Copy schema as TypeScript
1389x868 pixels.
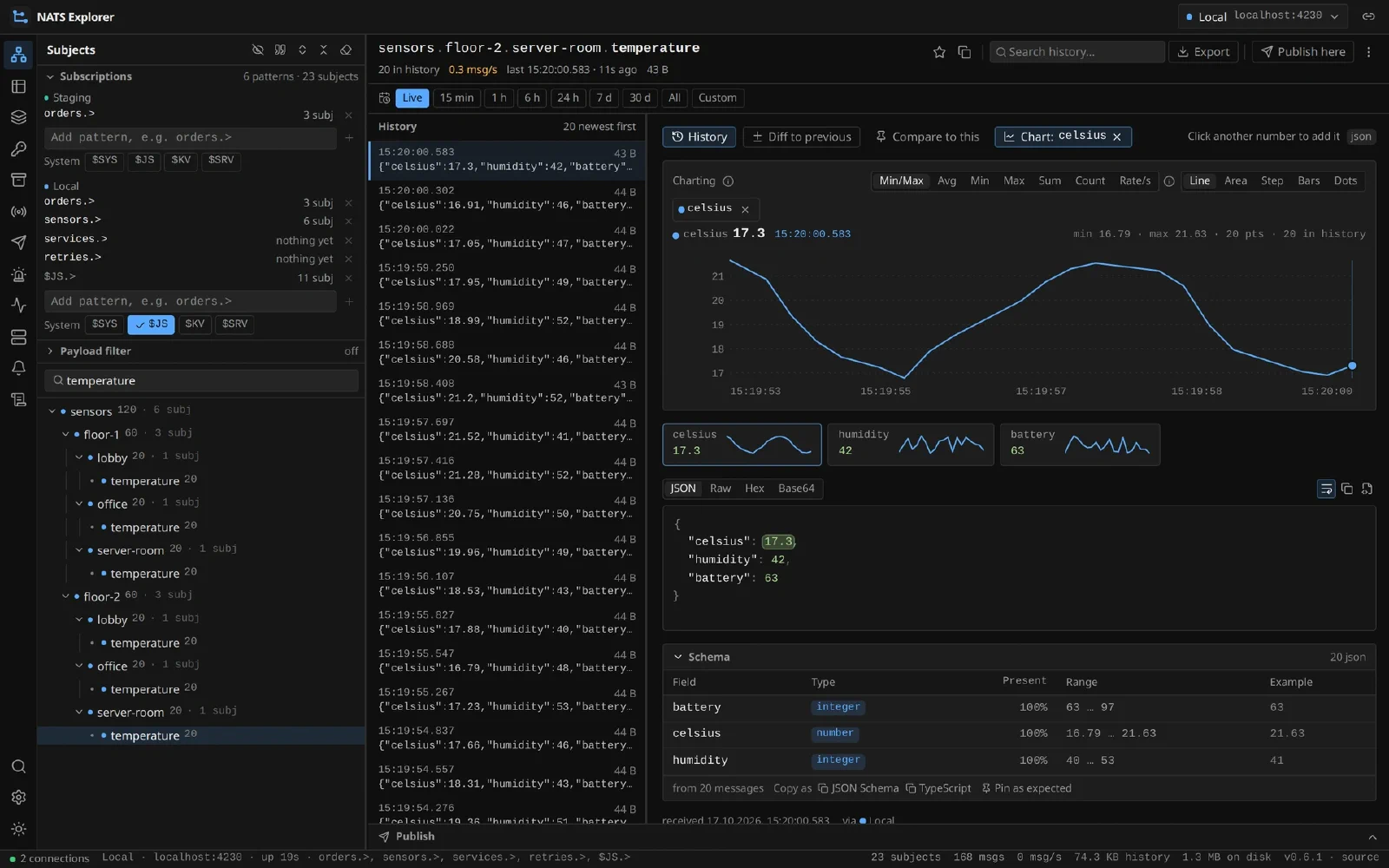938,788
